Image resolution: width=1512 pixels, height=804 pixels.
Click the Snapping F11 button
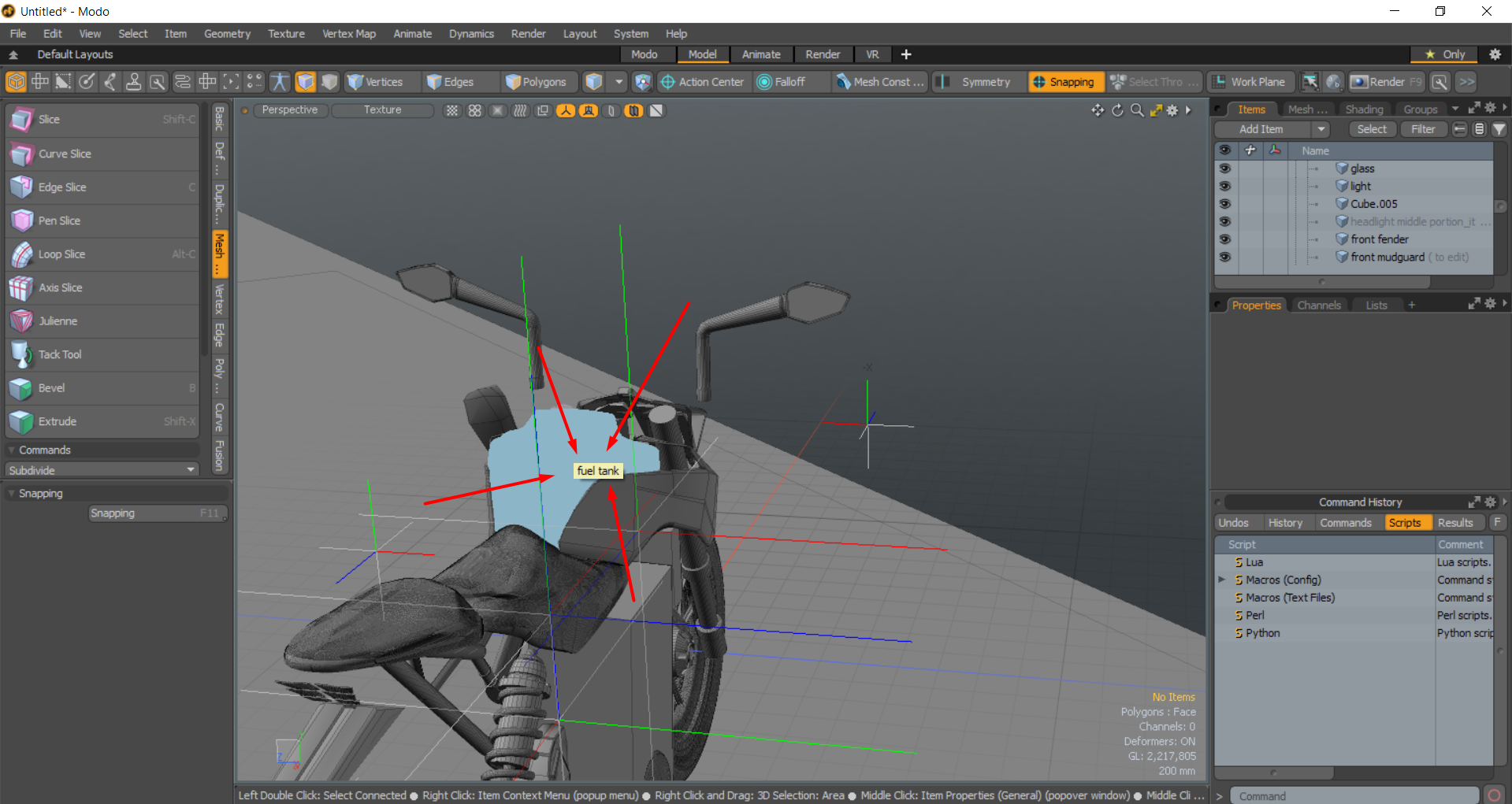point(158,513)
